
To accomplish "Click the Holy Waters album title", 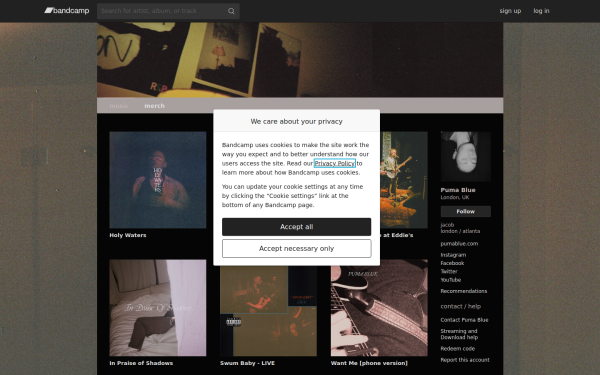I will tap(128, 235).
